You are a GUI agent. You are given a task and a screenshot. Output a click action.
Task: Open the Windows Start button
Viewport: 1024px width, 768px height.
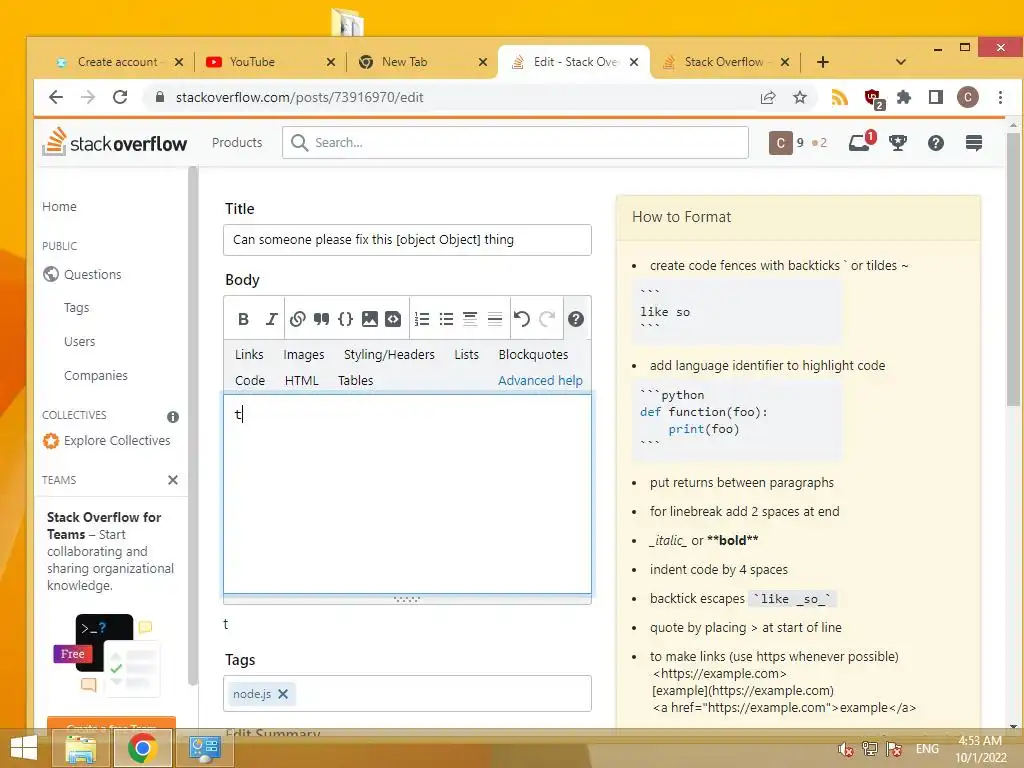pos(24,748)
